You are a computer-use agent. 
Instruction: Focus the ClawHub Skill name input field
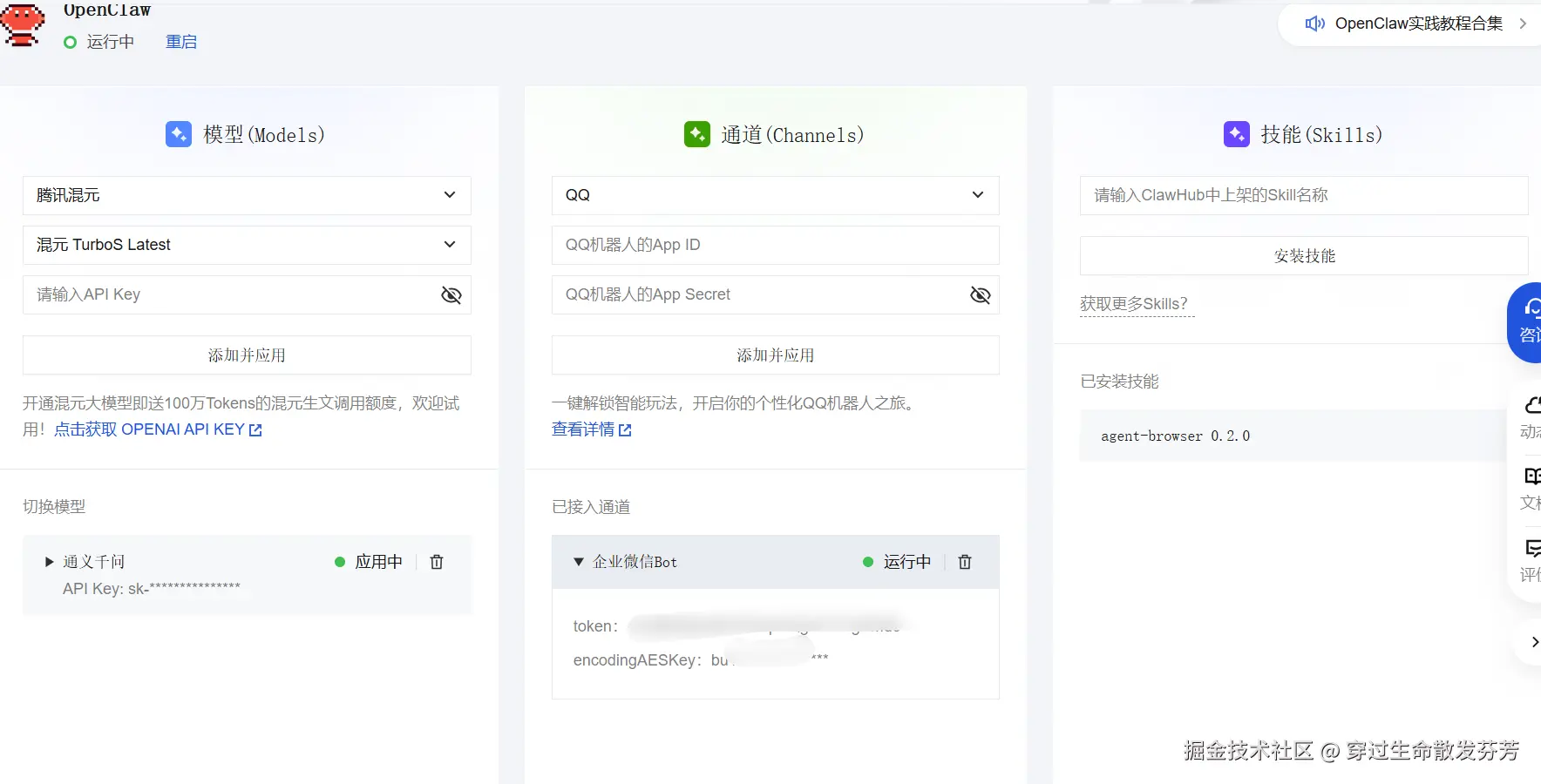click(1304, 195)
